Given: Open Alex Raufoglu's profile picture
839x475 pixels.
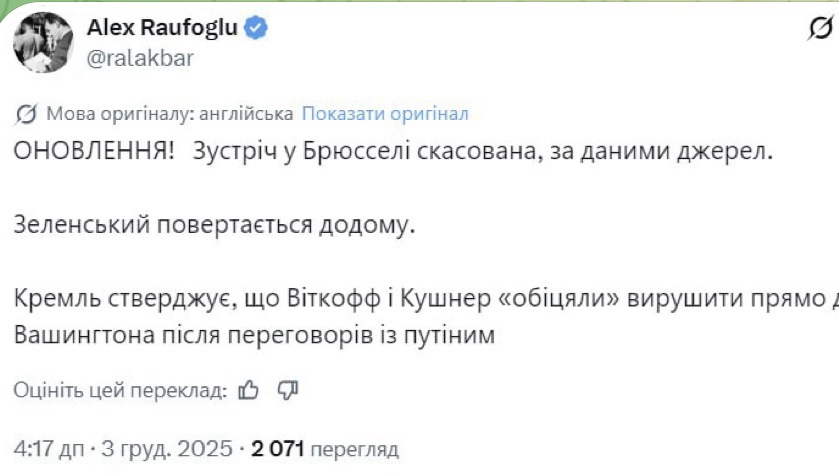Looking at the screenshot, I should click(41, 41).
